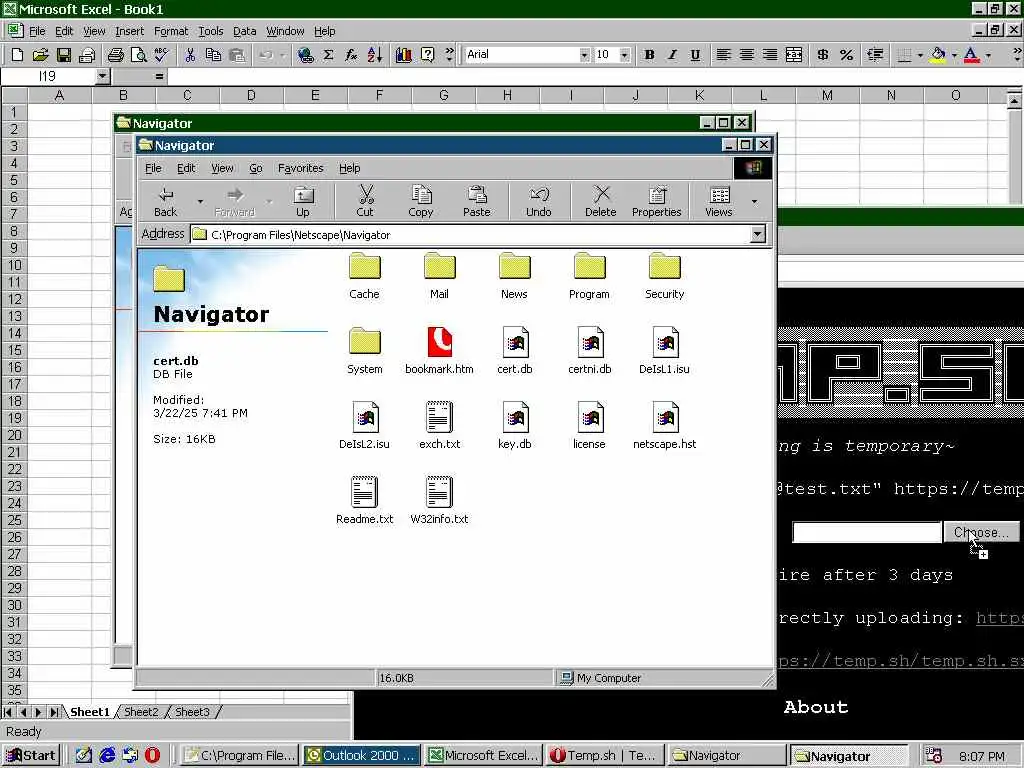1024x768 pixels.
Task: Apply Percent Style from Excel toolbar
Action: pos(846,56)
